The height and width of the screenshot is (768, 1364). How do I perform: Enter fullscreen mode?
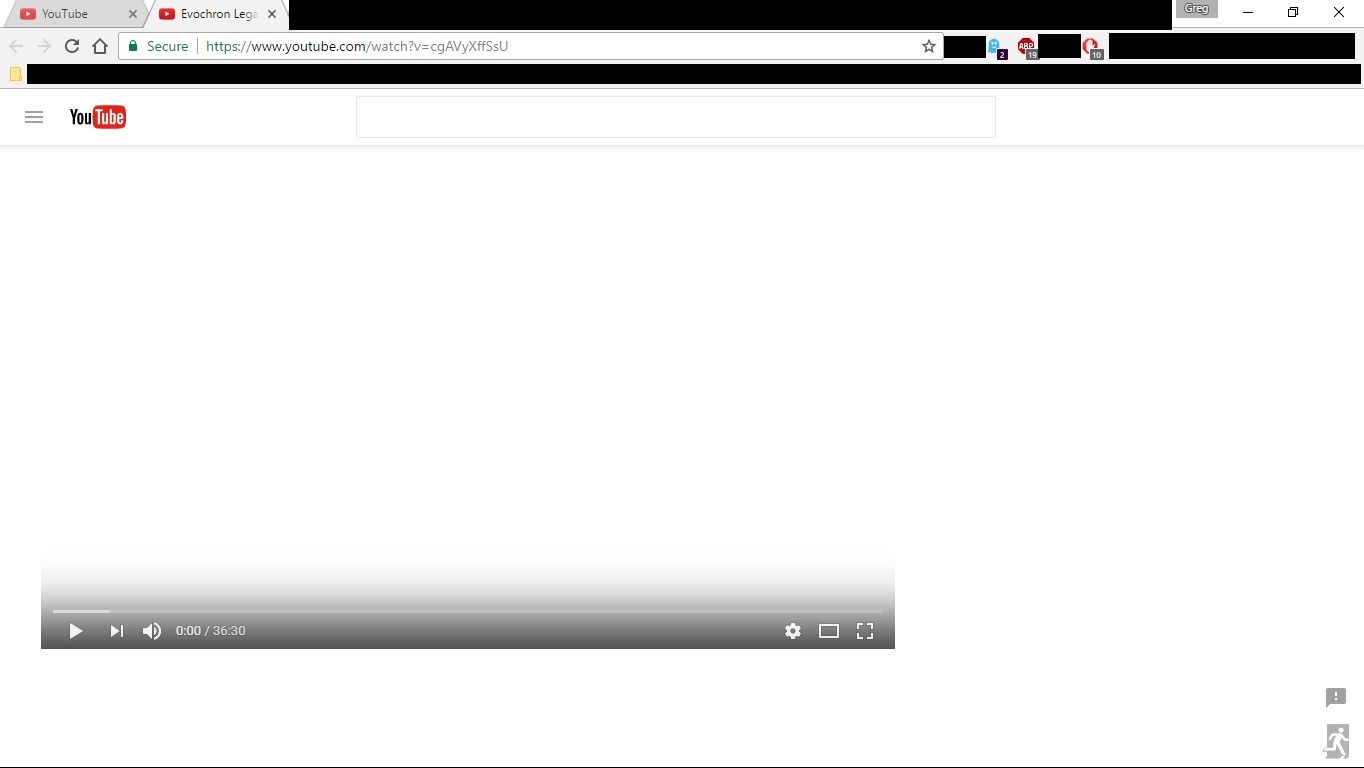865,631
